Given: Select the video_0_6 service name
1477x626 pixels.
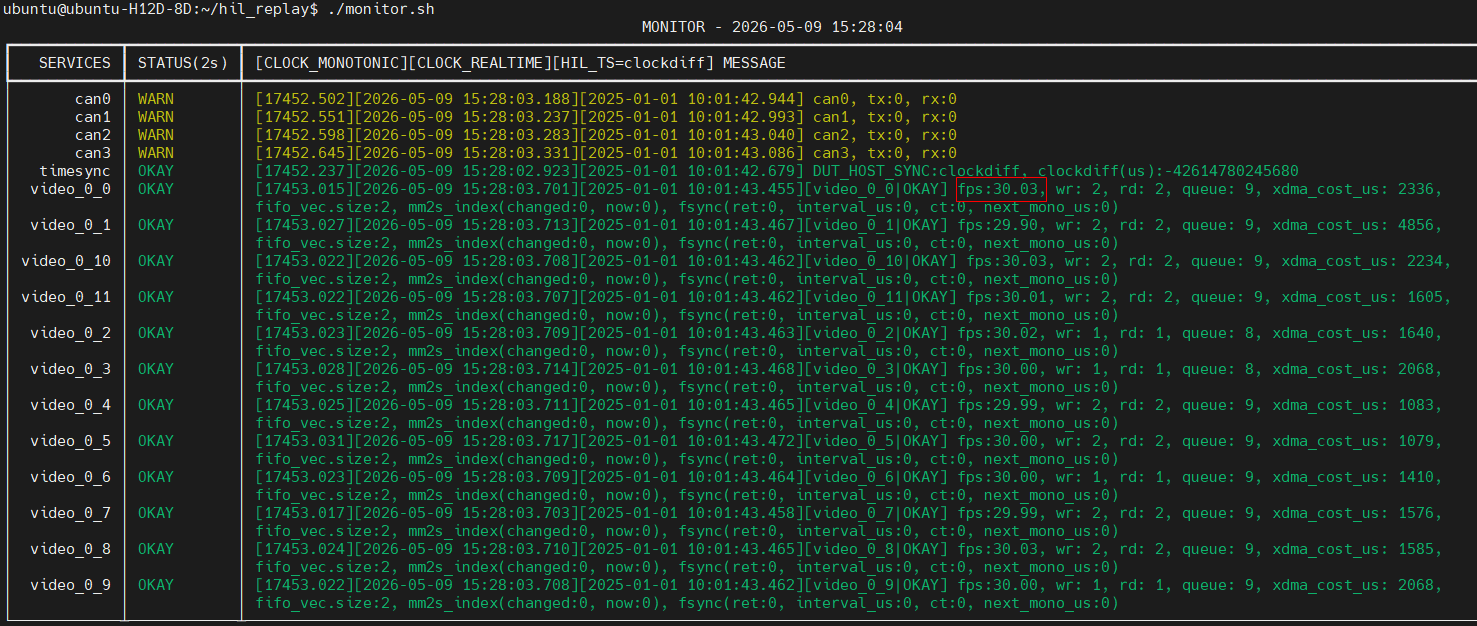Looking at the screenshot, I should 70,477.
